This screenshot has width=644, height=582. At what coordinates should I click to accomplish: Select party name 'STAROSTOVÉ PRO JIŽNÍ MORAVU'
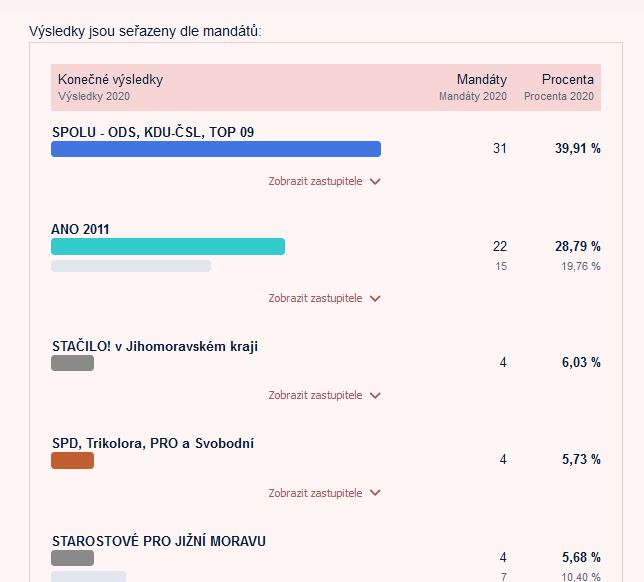[159, 541]
